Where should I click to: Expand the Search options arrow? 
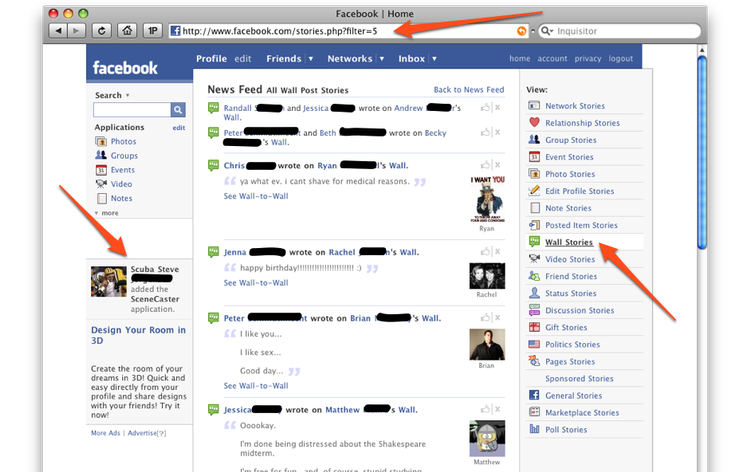tap(127, 95)
